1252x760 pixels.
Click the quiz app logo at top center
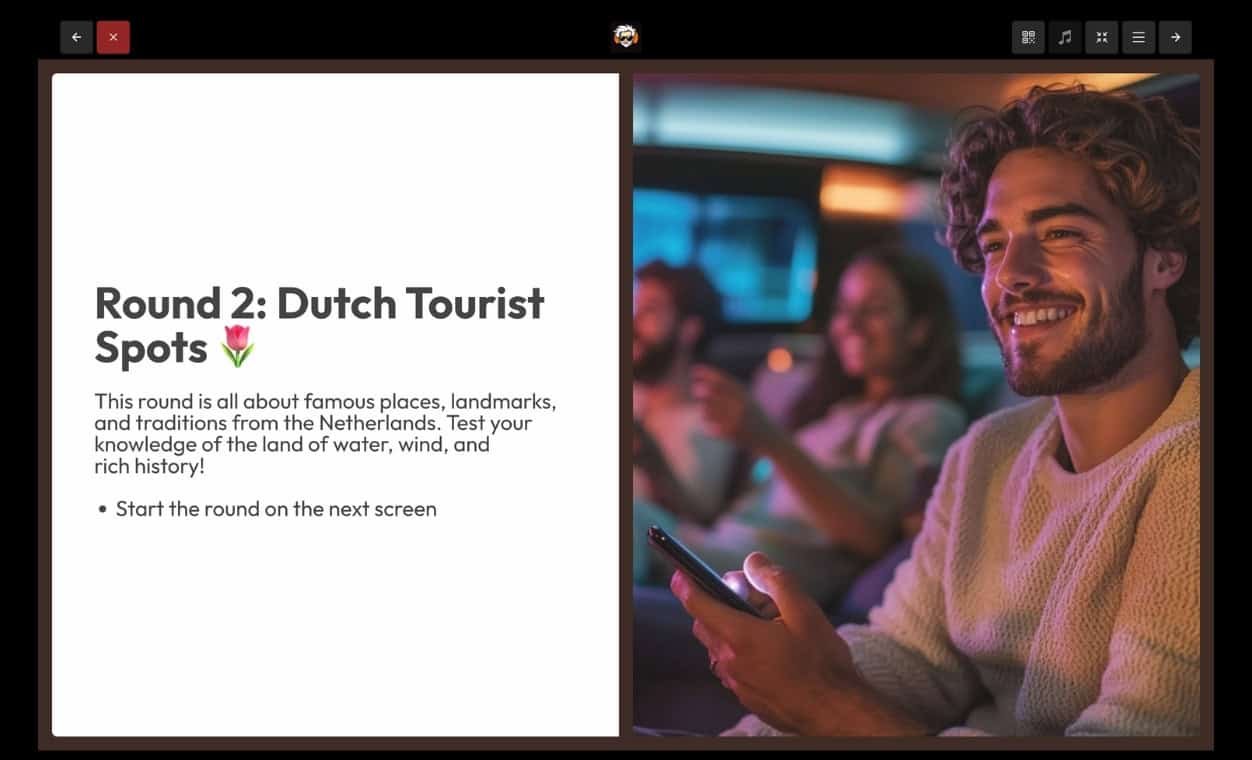[x=626, y=37]
